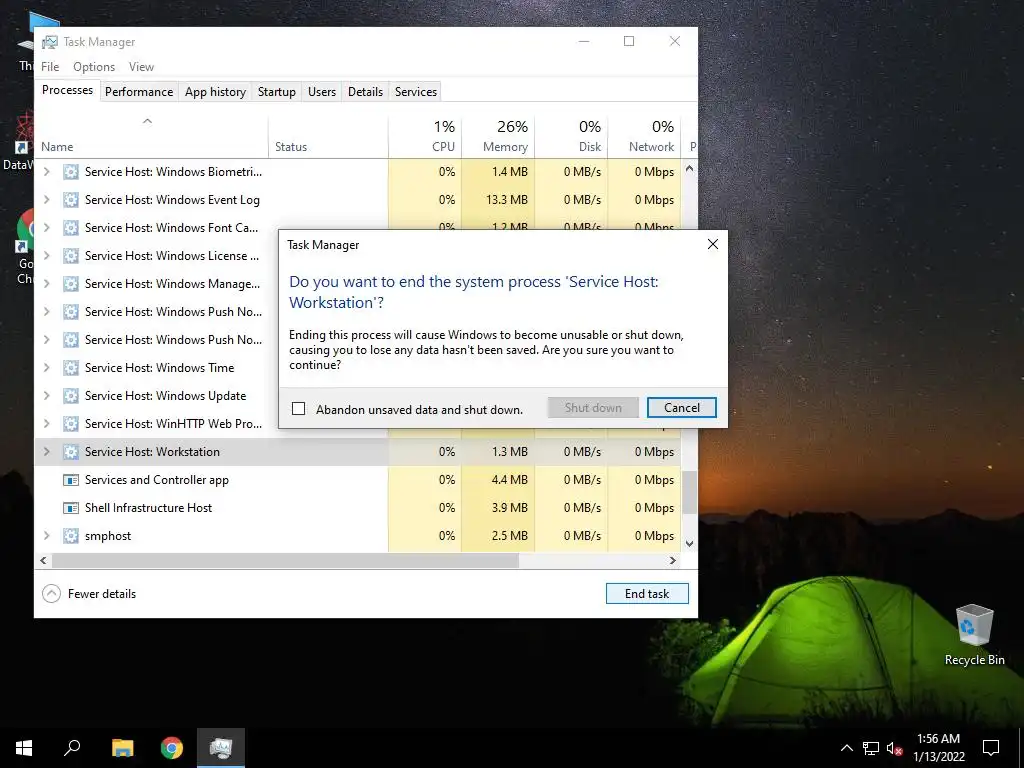
Task: Open the File menu
Action: pos(50,67)
